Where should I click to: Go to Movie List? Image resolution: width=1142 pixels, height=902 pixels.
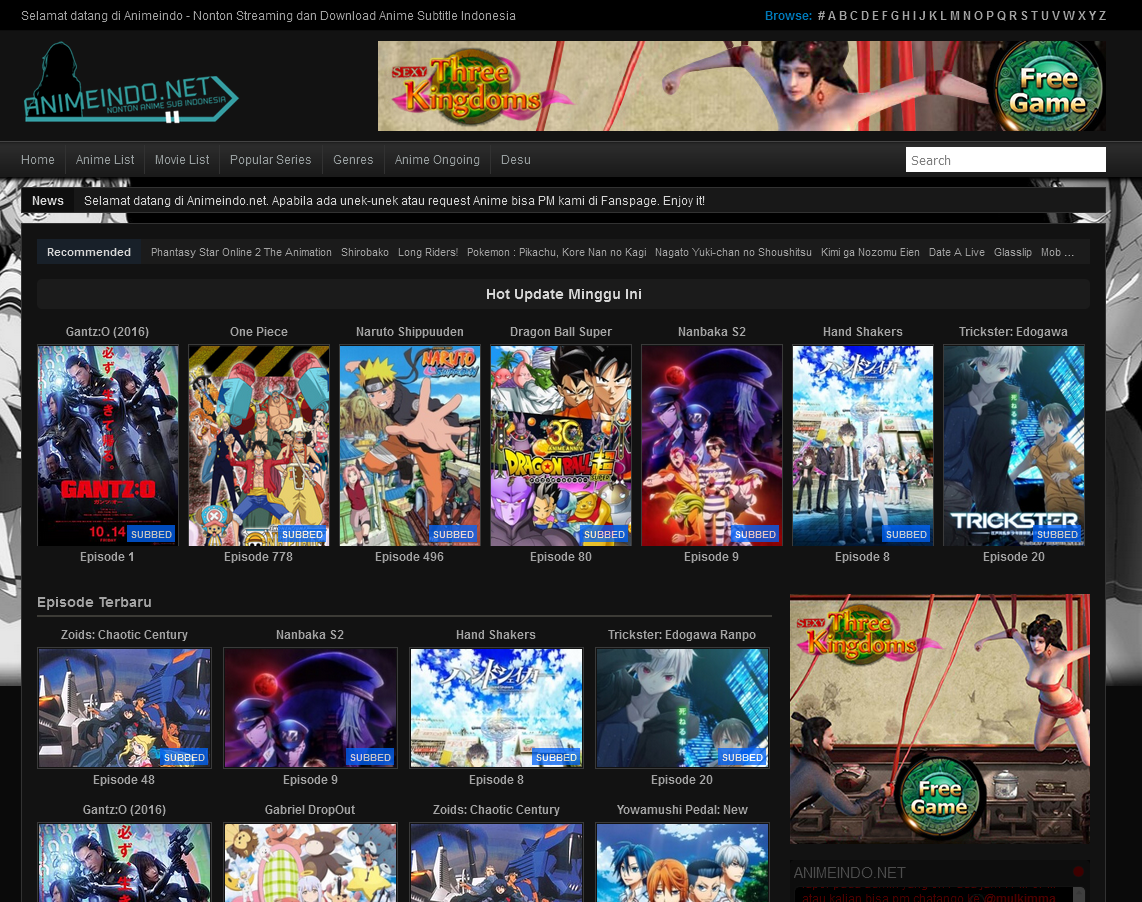click(x=182, y=160)
